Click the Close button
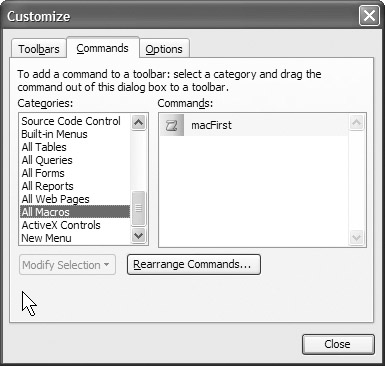385x366 pixels. [x=338, y=344]
